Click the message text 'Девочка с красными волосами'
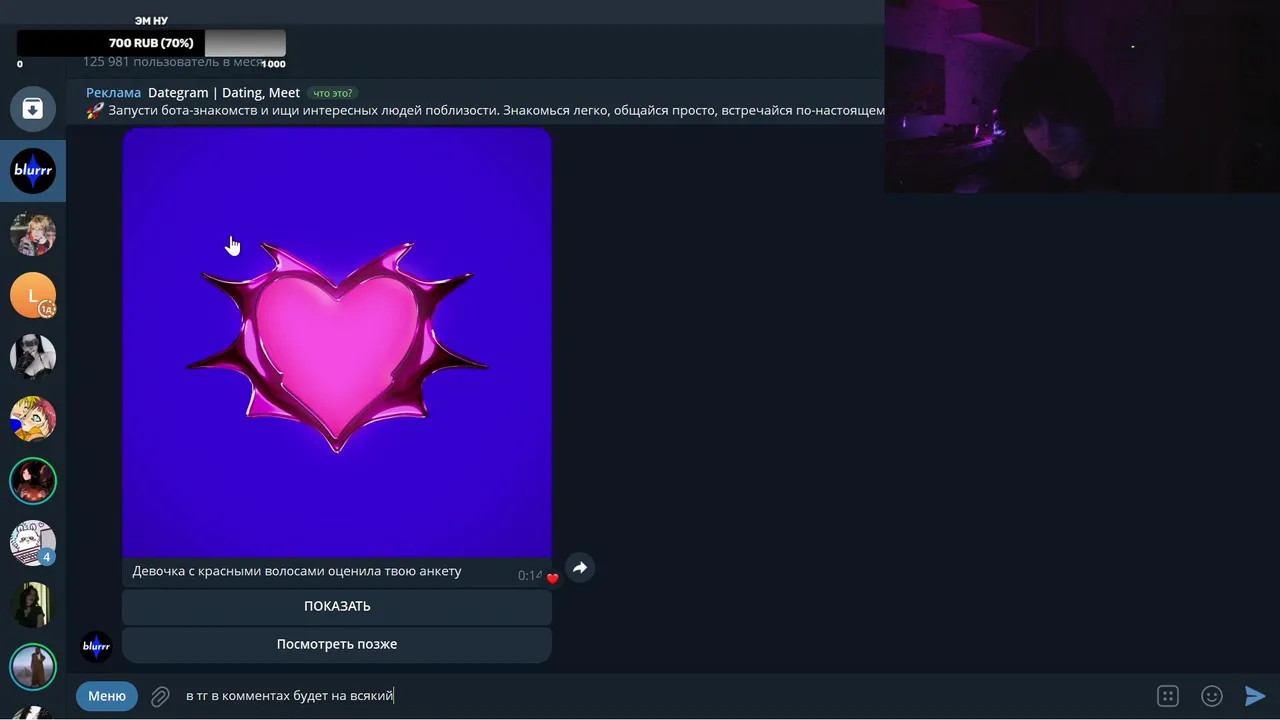Viewport: 1280px width, 720px height. tap(297, 571)
